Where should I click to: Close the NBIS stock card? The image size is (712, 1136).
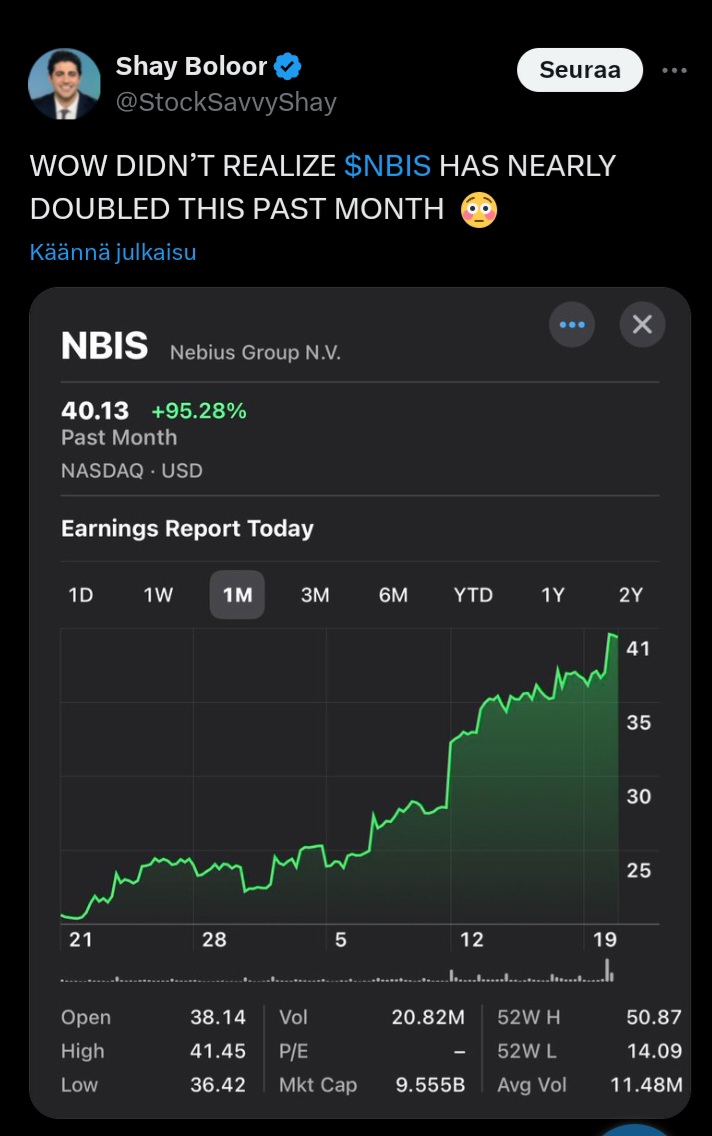point(642,325)
